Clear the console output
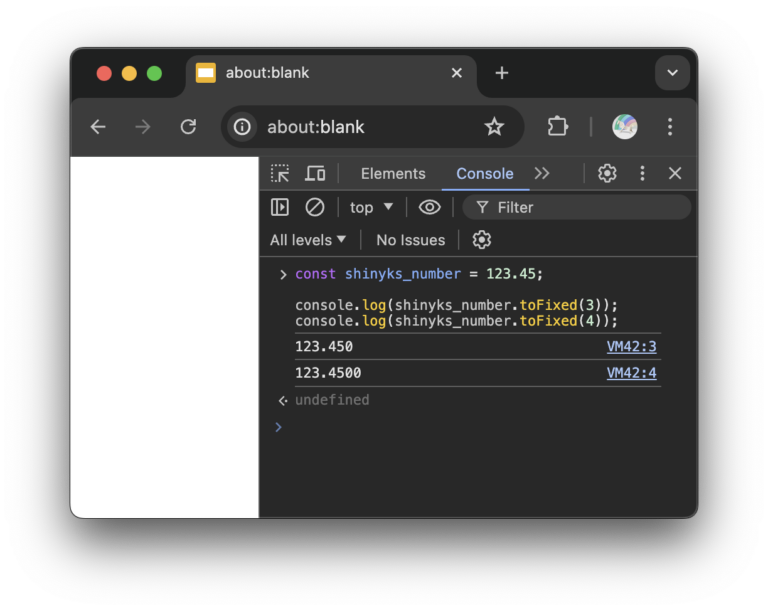 tap(314, 207)
